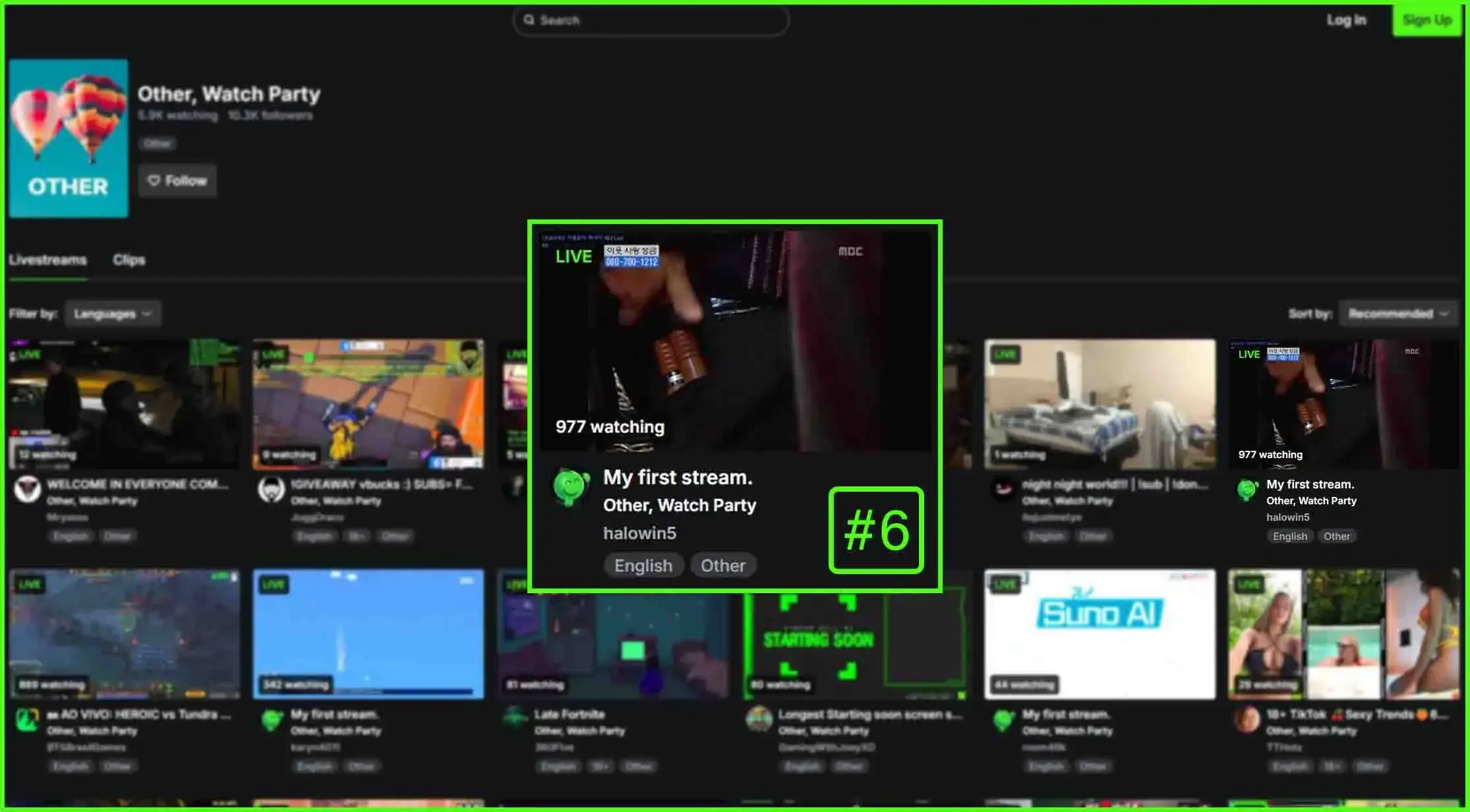
Task: Click avatar beside Longest Starting soon stream
Action: point(759,720)
